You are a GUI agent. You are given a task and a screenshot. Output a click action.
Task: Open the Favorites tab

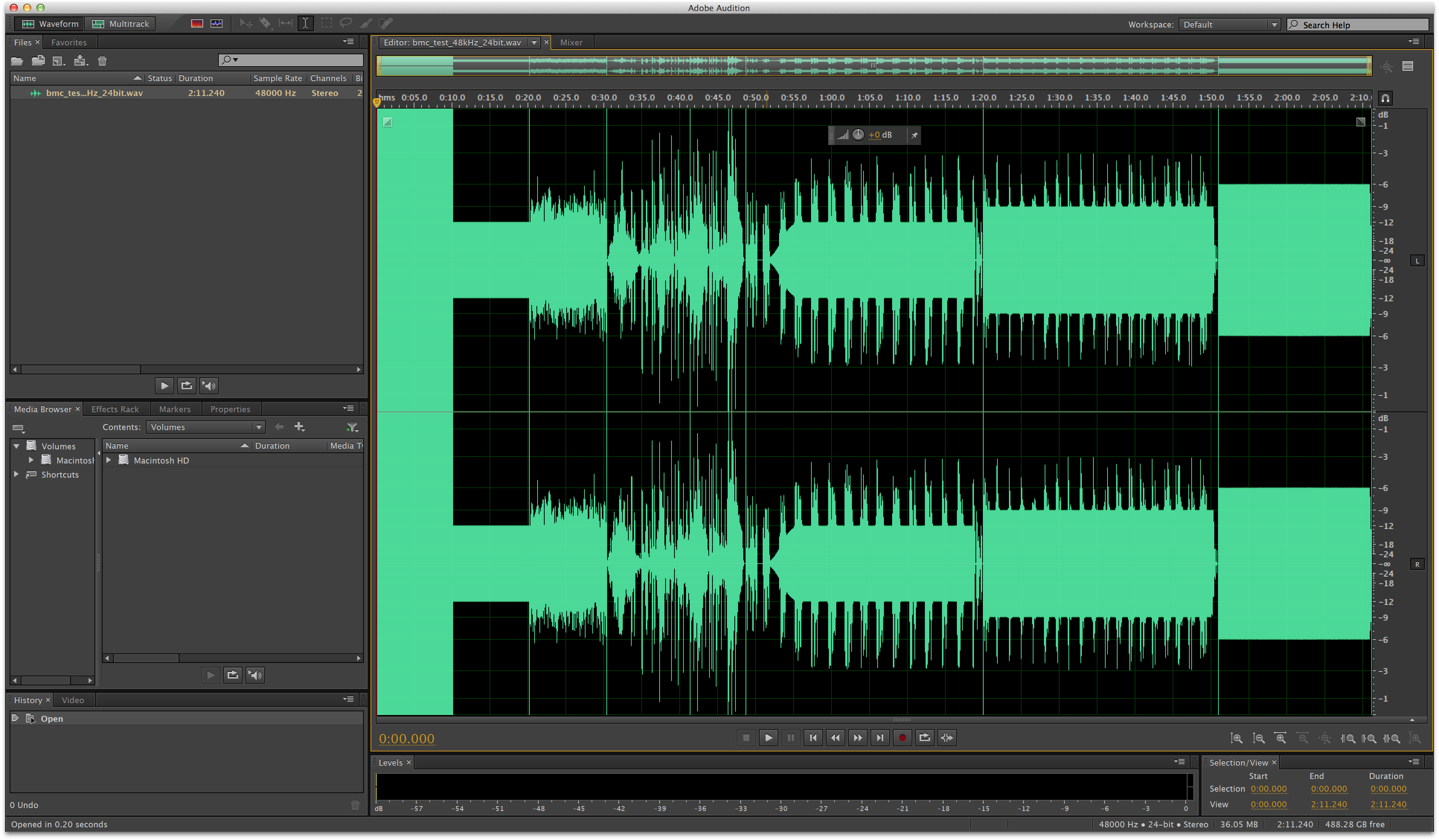coord(69,42)
